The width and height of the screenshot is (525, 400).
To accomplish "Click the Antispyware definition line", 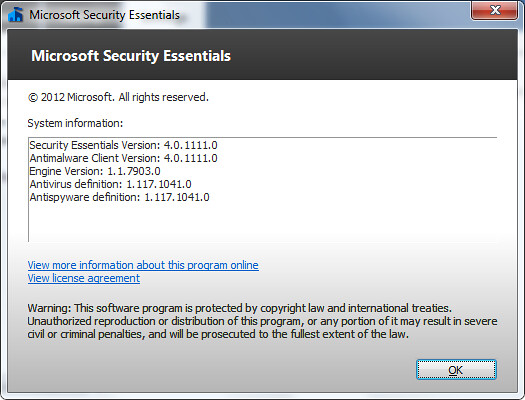I will [119, 197].
